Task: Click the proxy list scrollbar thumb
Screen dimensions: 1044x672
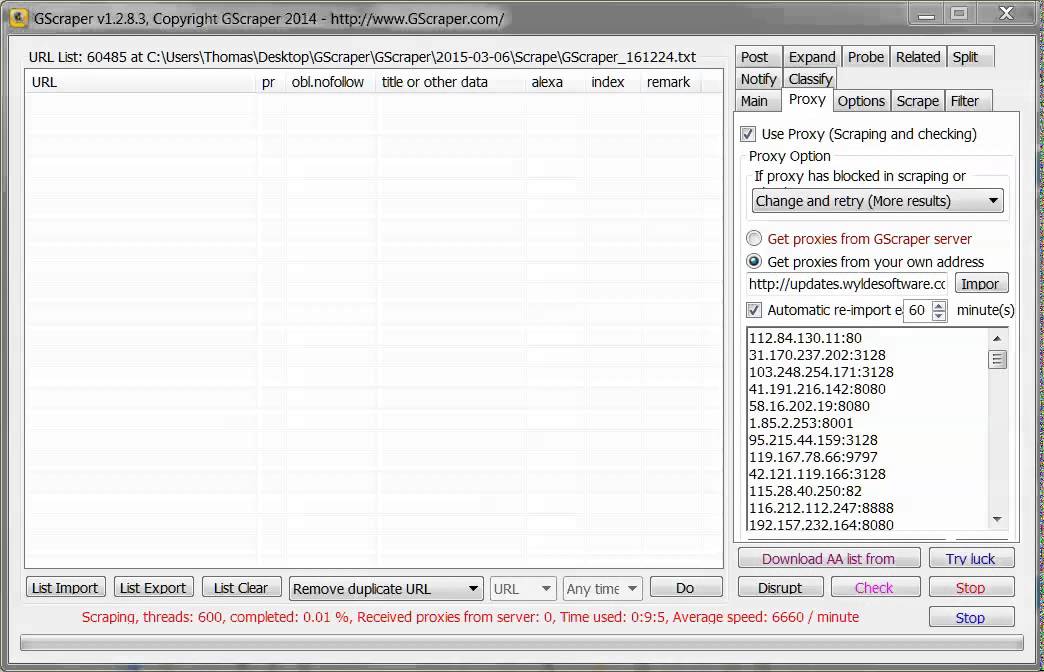Action: coord(997,360)
